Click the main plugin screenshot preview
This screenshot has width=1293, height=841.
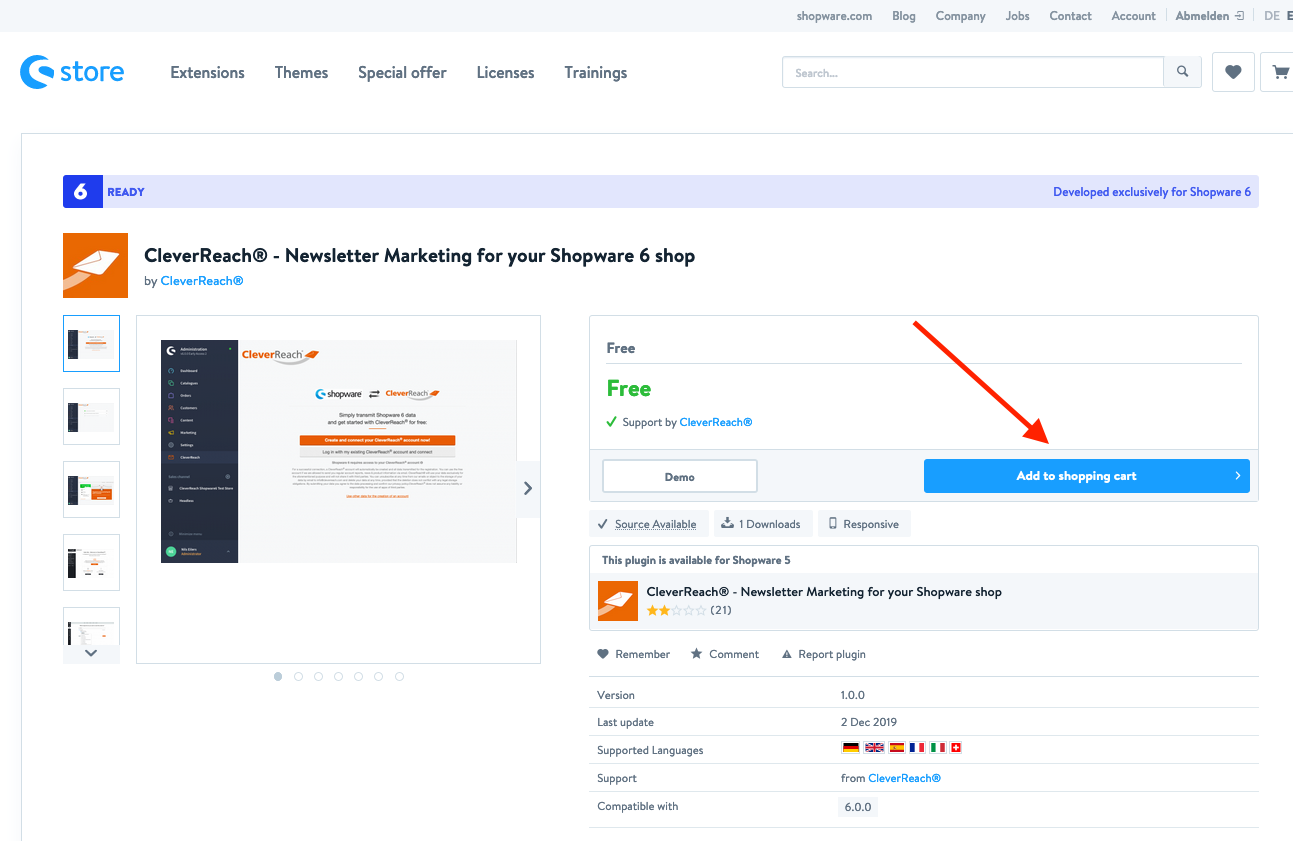(x=339, y=451)
